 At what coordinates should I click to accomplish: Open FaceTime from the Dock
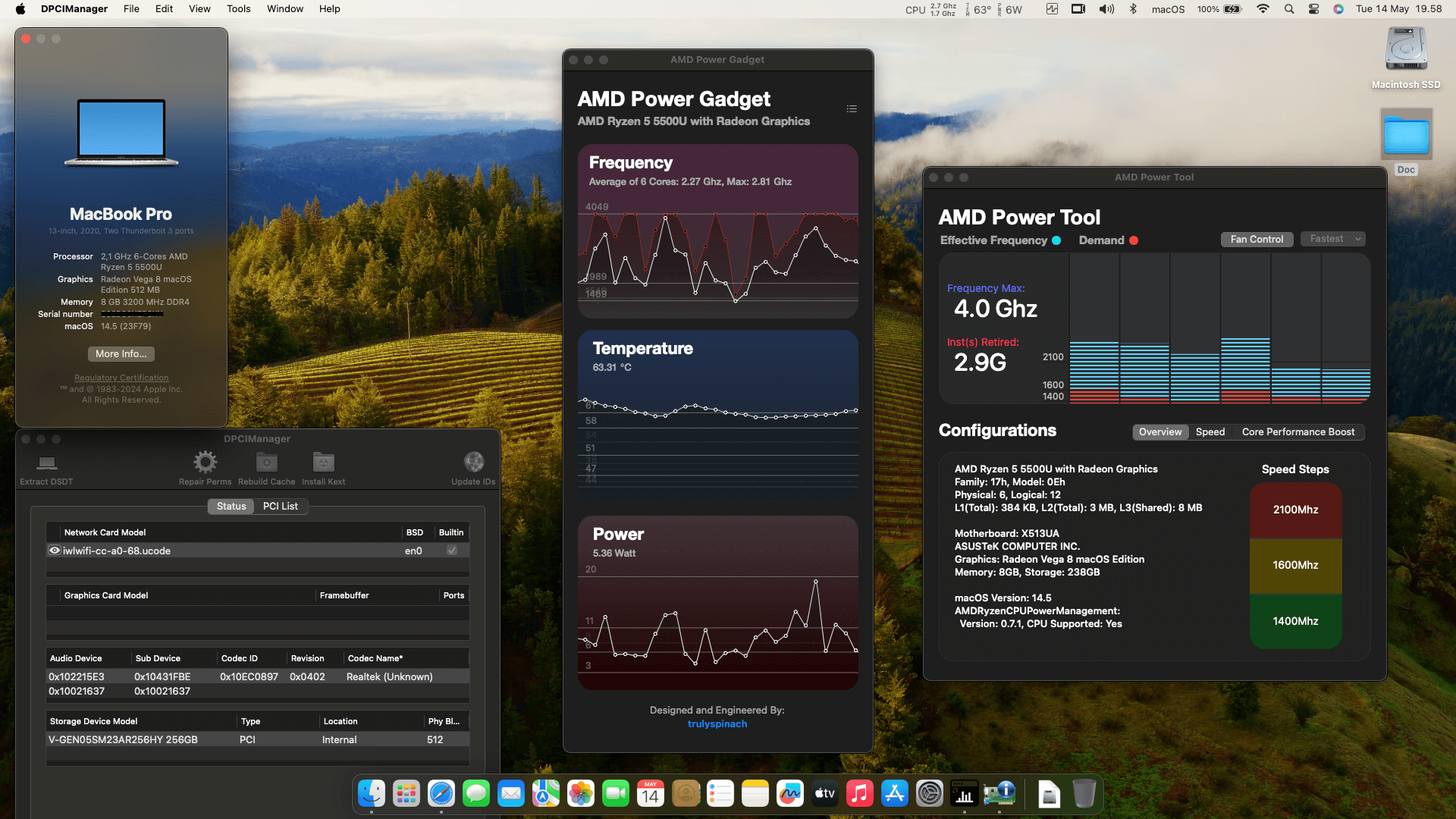coord(616,794)
